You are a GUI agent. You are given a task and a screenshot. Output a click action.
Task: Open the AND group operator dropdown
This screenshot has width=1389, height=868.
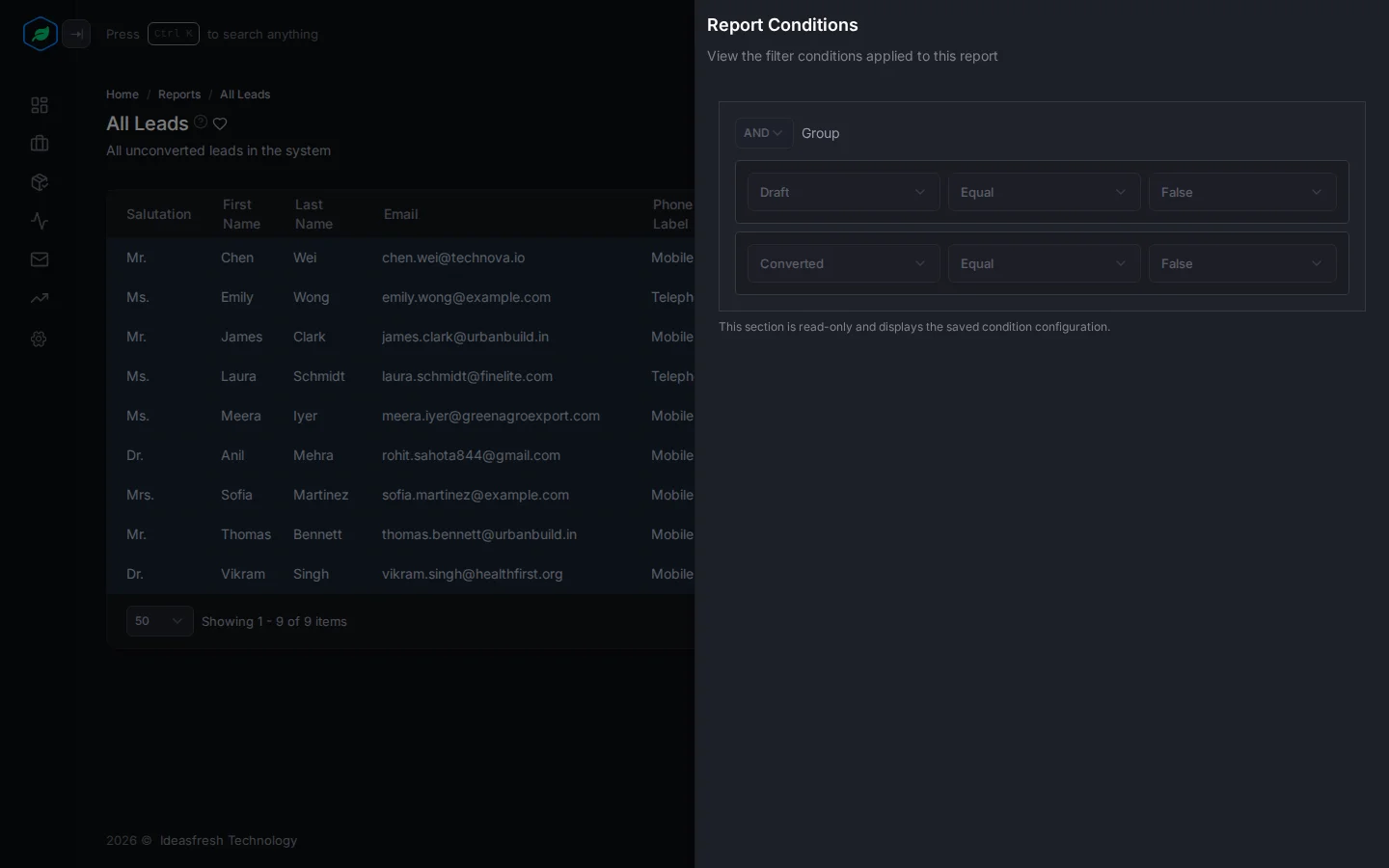click(x=764, y=133)
